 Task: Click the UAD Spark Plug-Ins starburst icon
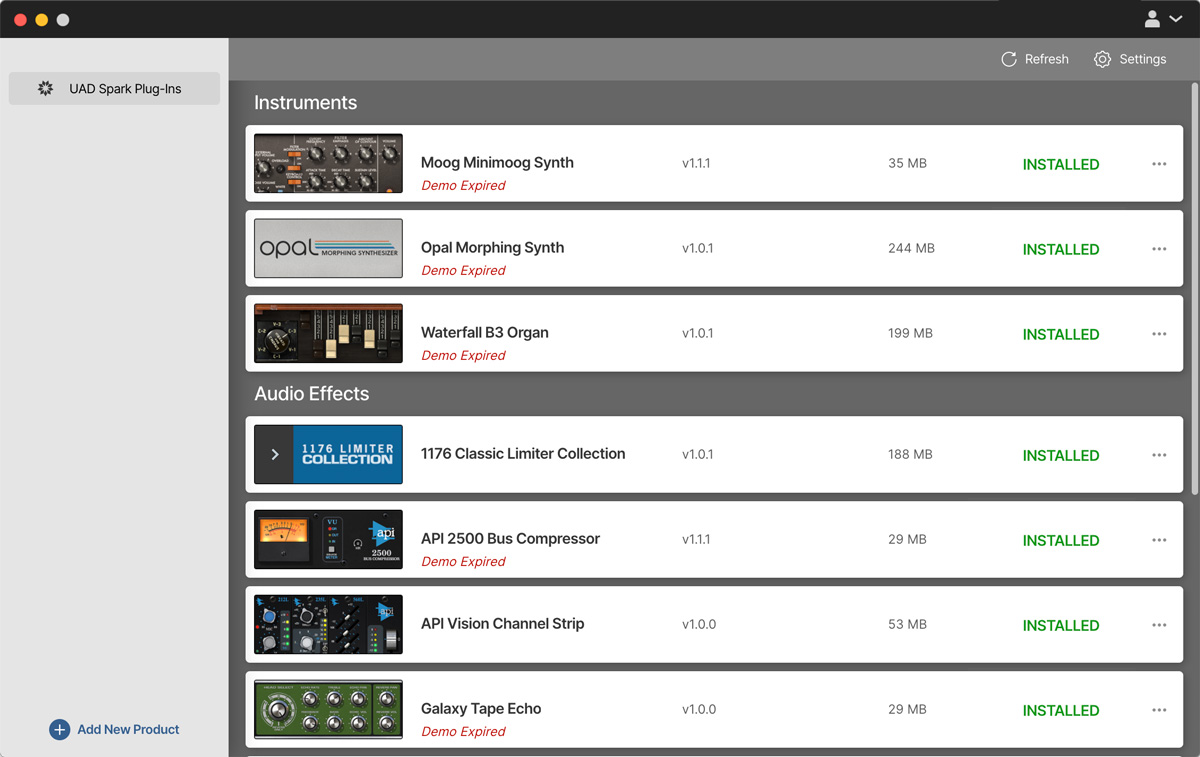coord(45,88)
